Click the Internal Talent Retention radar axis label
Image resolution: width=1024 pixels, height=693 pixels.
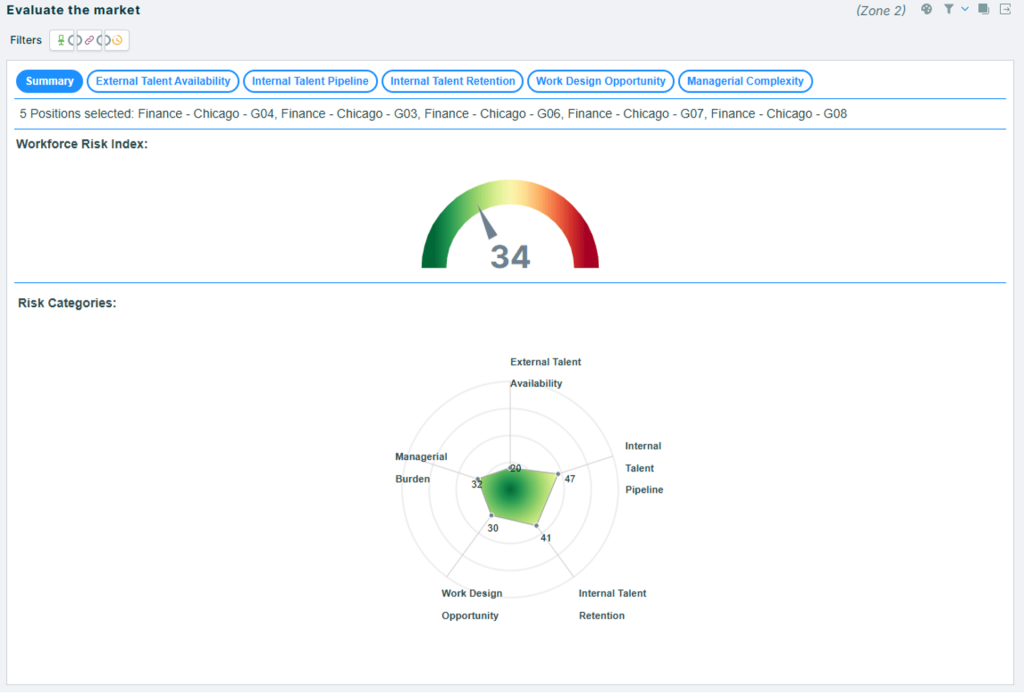tap(612, 604)
